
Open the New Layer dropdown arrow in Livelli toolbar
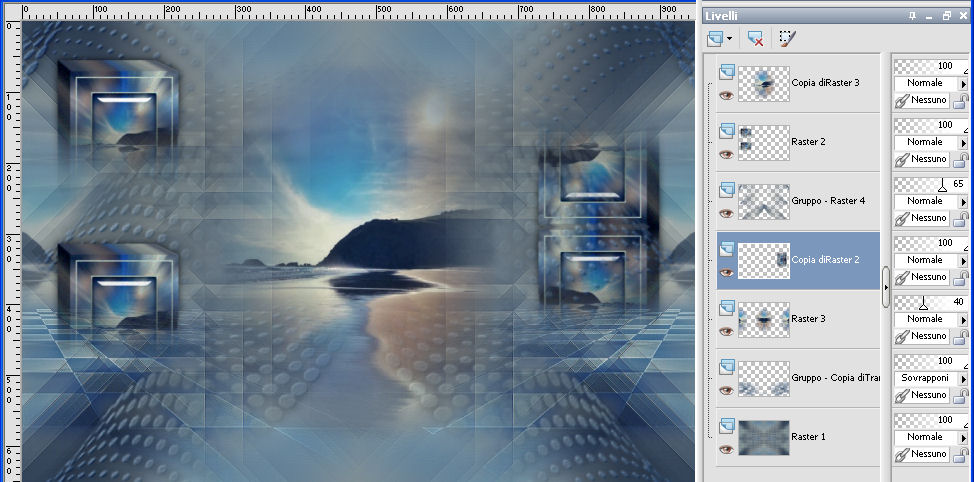pyautogui.click(x=729, y=39)
